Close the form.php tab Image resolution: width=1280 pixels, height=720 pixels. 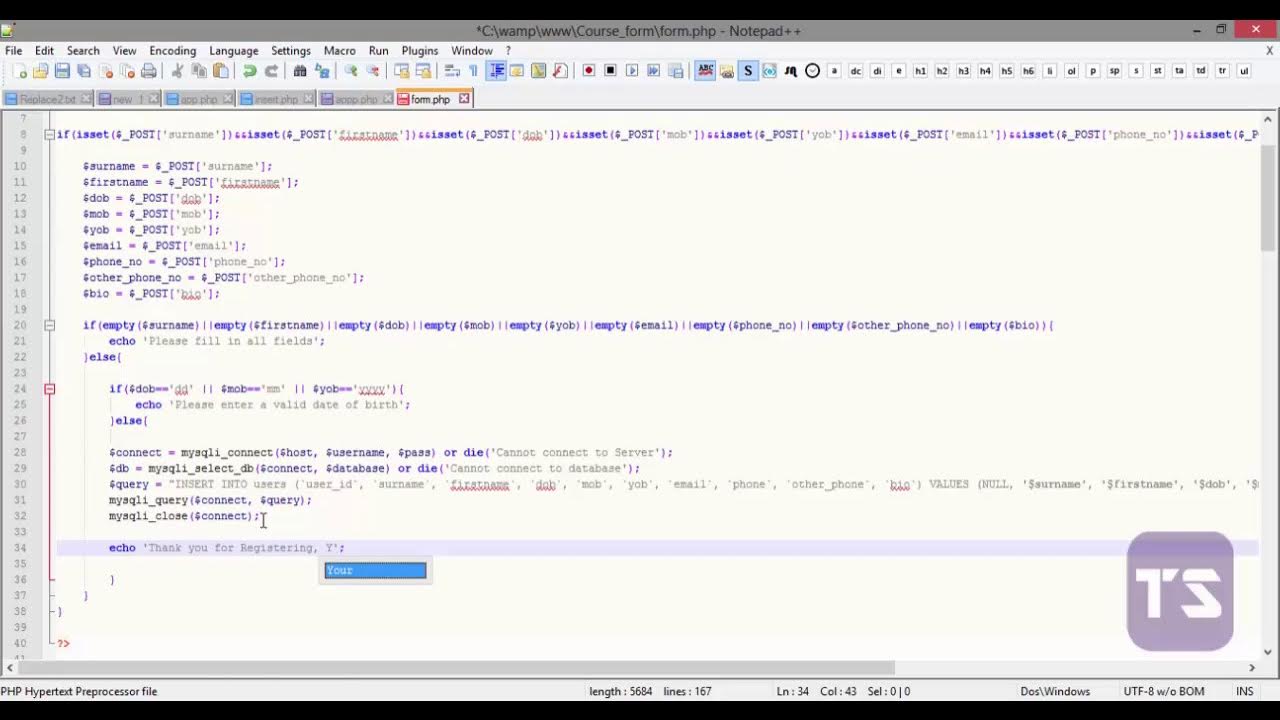463,98
